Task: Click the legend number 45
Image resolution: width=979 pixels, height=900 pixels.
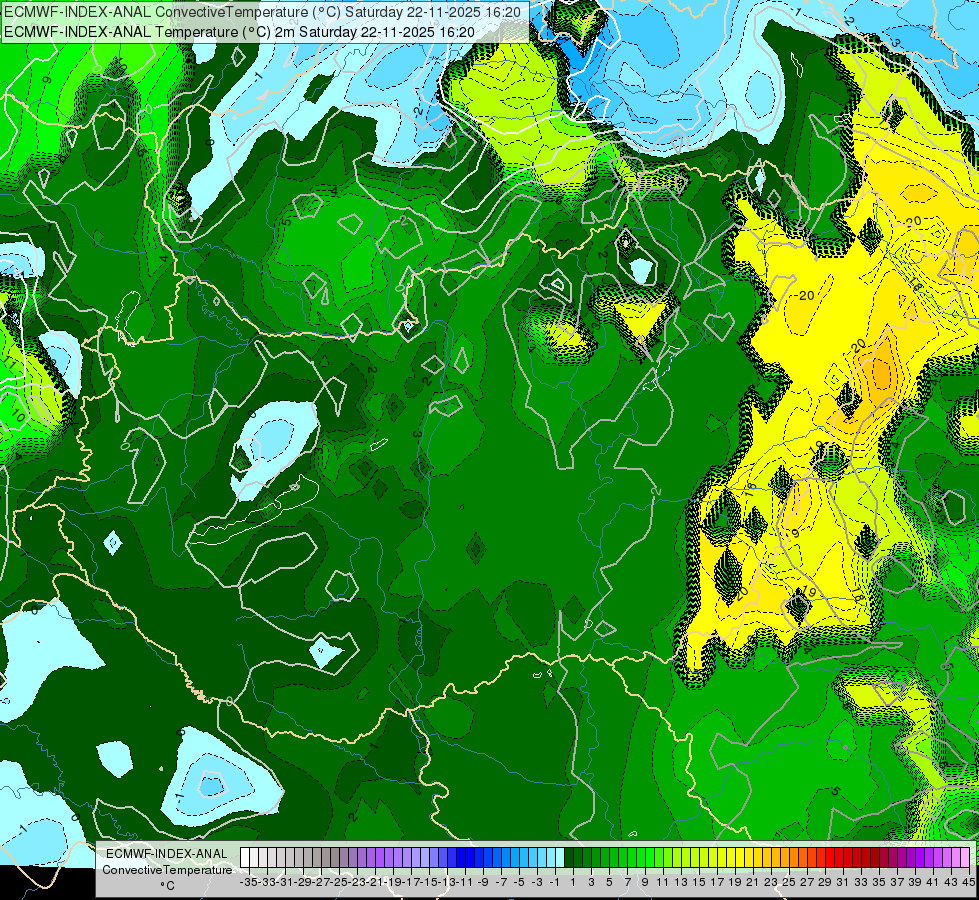Action: (969, 882)
